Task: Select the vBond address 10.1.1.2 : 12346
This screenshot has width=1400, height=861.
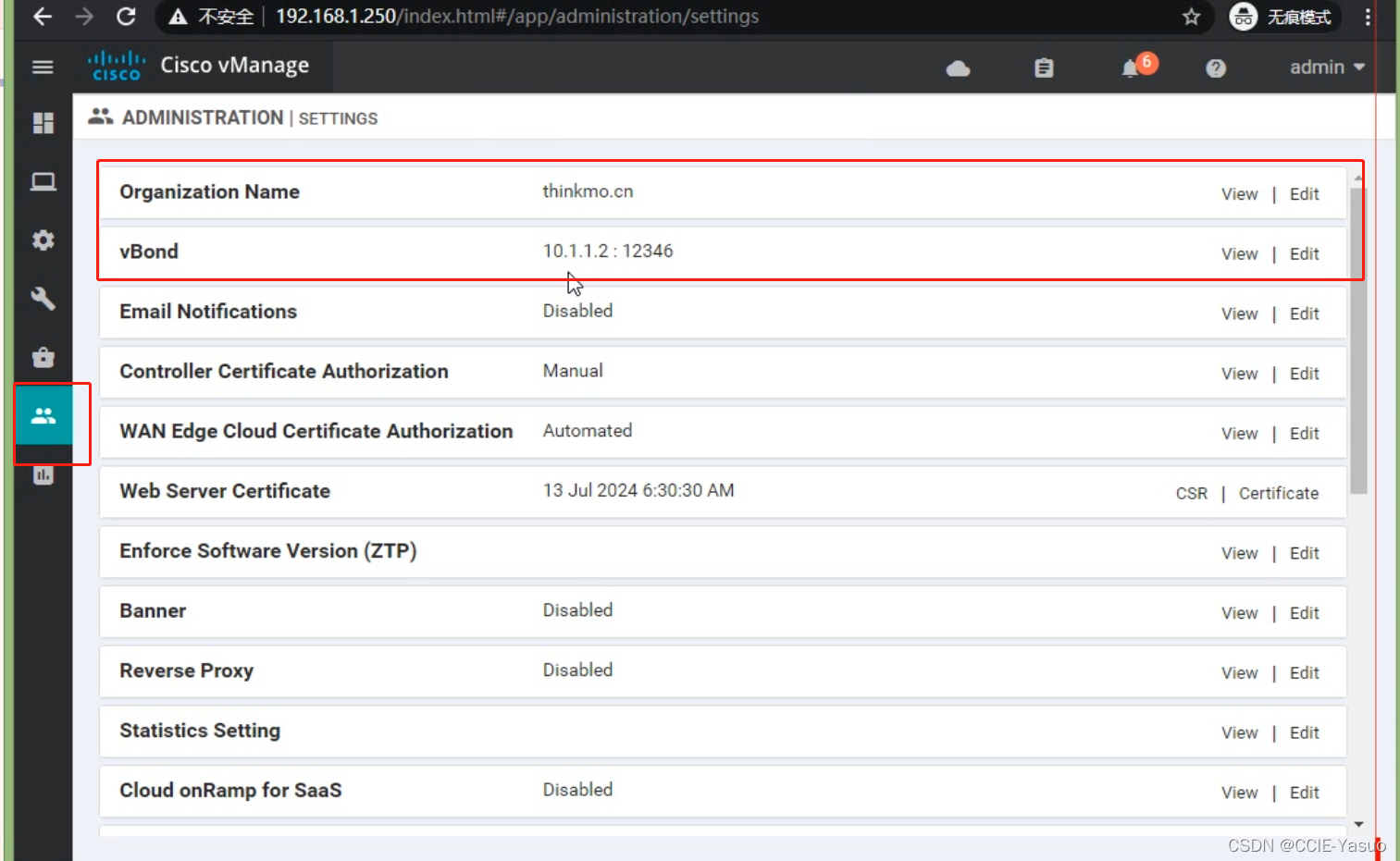Action: click(x=608, y=252)
